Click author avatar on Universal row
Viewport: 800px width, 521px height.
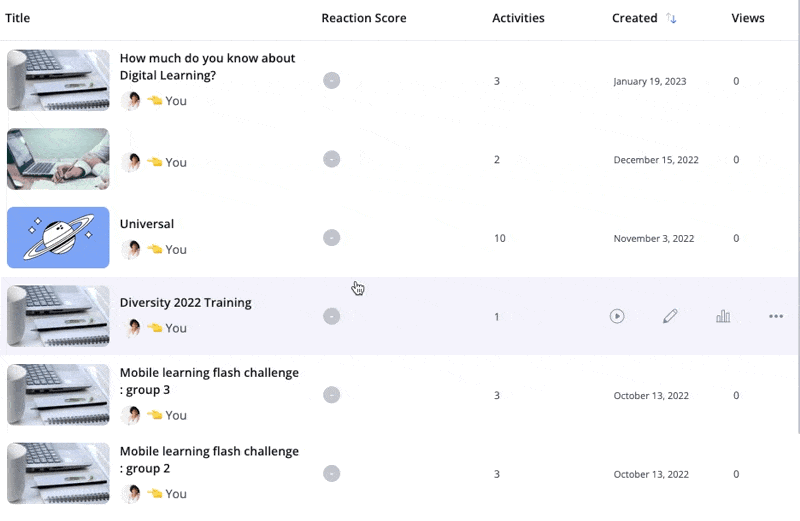(131, 250)
